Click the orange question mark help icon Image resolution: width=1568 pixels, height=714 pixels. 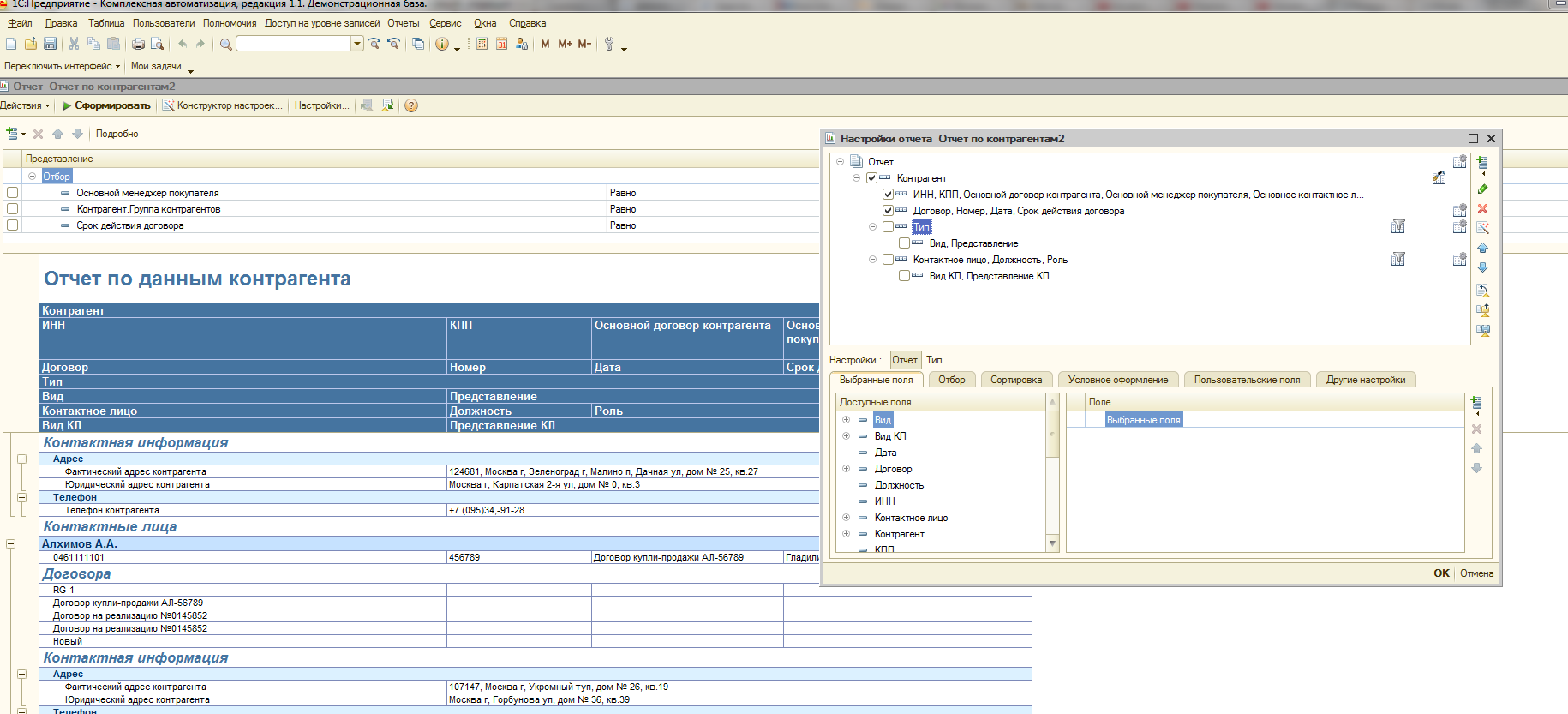tap(411, 105)
